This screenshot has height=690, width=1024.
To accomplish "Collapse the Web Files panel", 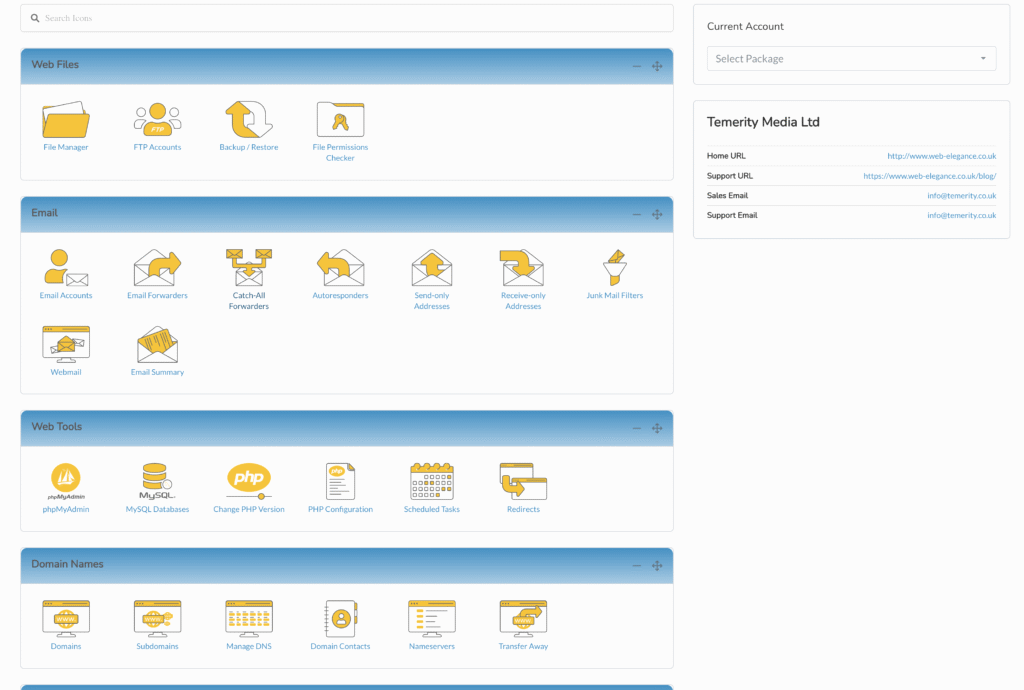I will pyautogui.click(x=637, y=66).
